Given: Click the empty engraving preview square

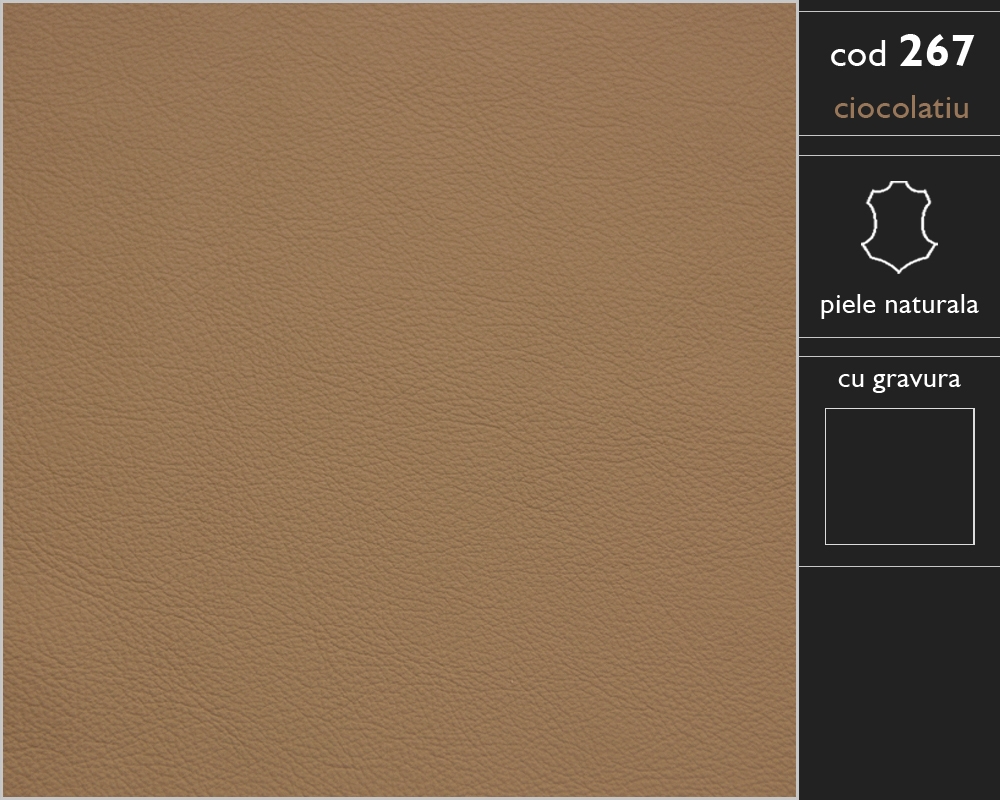Looking at the screenshot, I should 899,476.
